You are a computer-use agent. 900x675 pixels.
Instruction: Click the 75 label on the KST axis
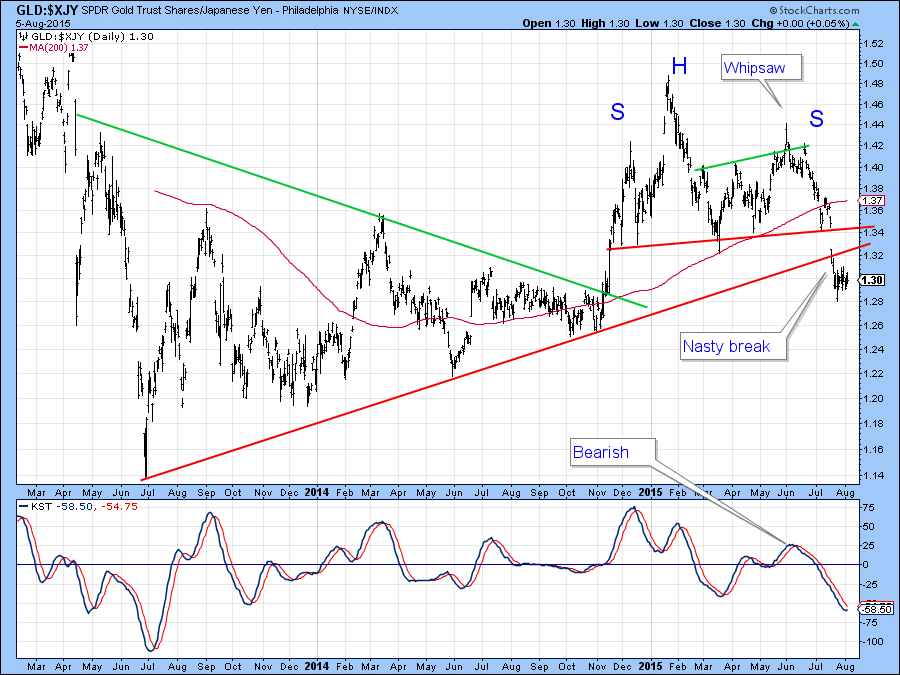click(868, 508)
